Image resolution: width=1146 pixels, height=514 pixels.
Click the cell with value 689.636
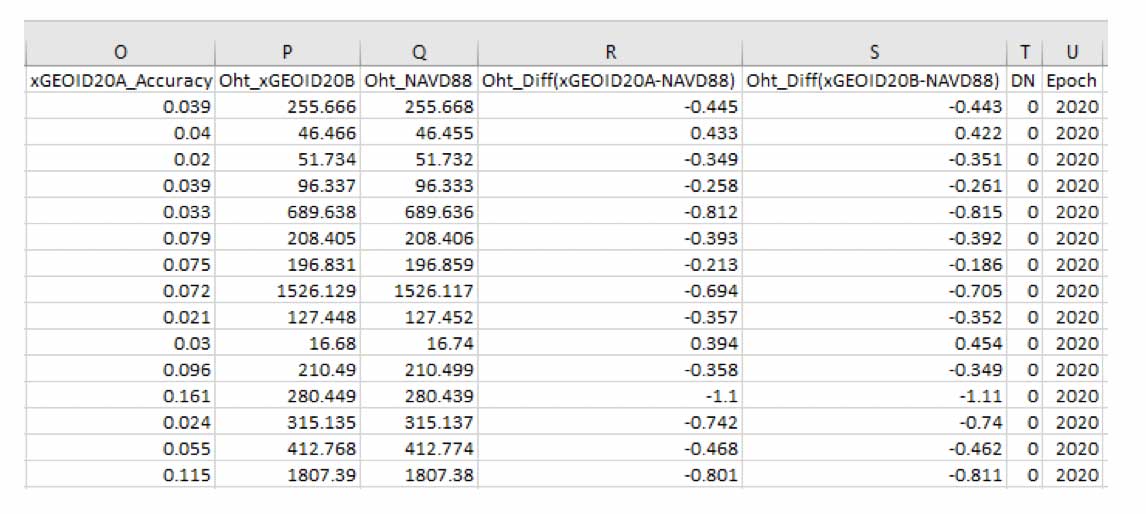[x=418, y=212]
